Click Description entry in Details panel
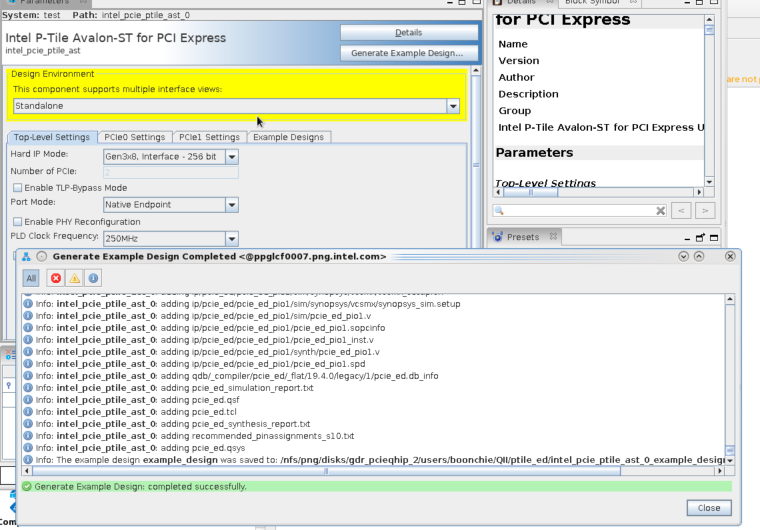This screenshot has width=760, height=530. click(528, 94)
